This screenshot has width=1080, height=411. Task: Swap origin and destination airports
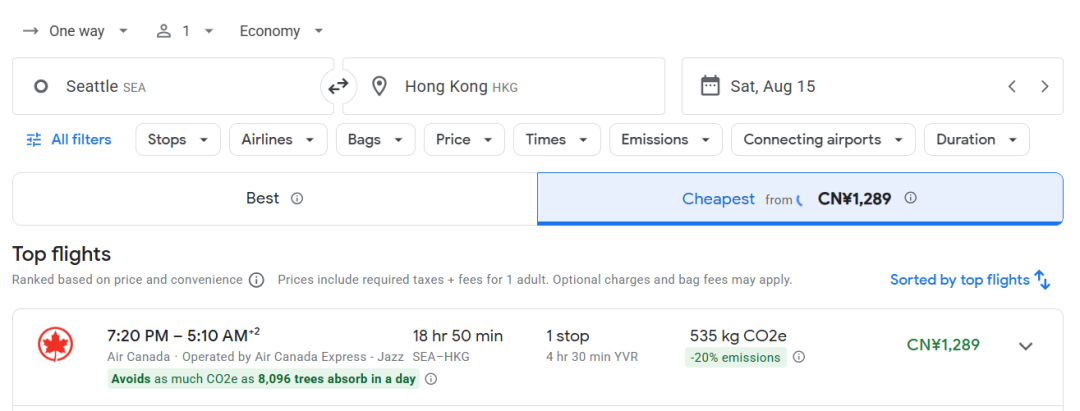(338, 87)
